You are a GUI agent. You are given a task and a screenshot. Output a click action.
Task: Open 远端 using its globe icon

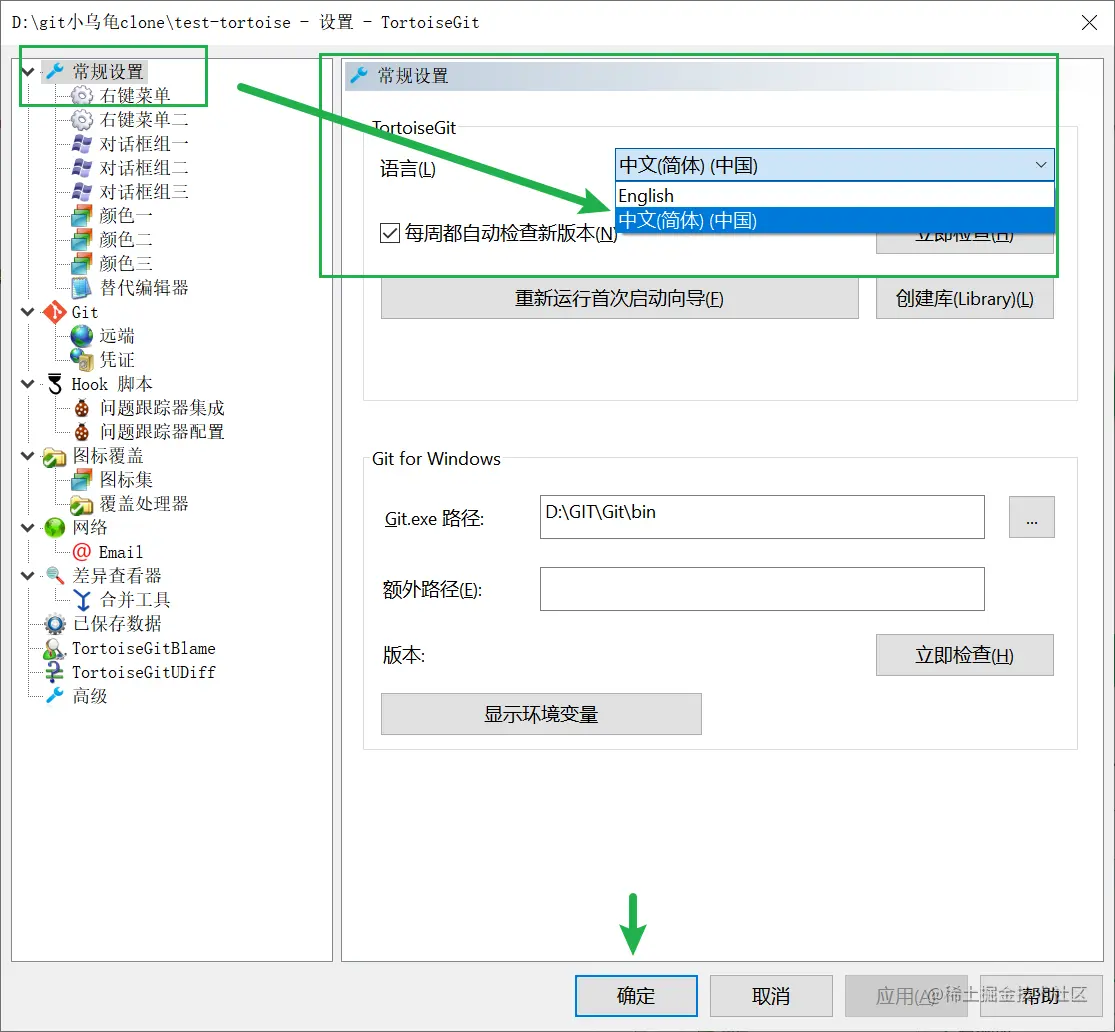[x=80, y=335]
